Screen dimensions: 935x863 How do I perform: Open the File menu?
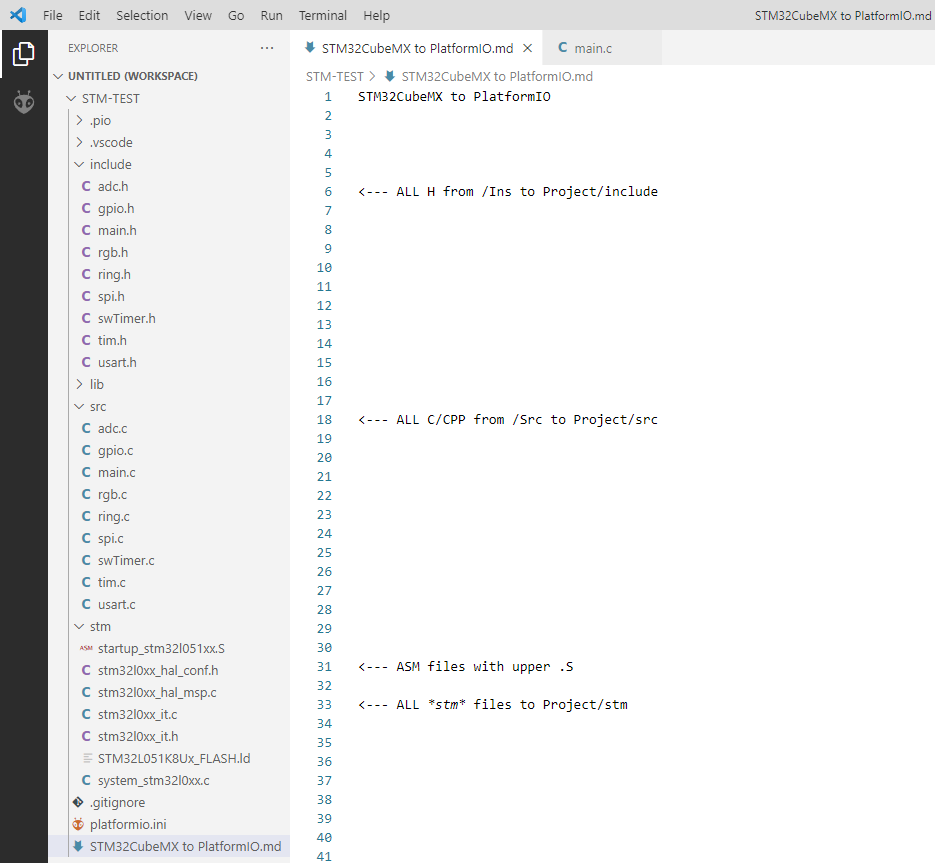pyautogui.click(x=52, y=16)
